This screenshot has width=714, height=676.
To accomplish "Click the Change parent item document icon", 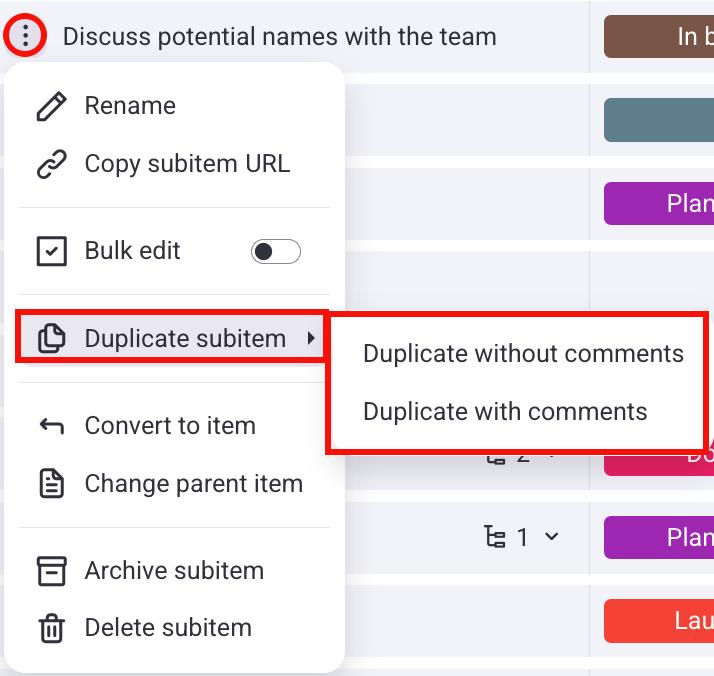I will (x=51, y=484).
